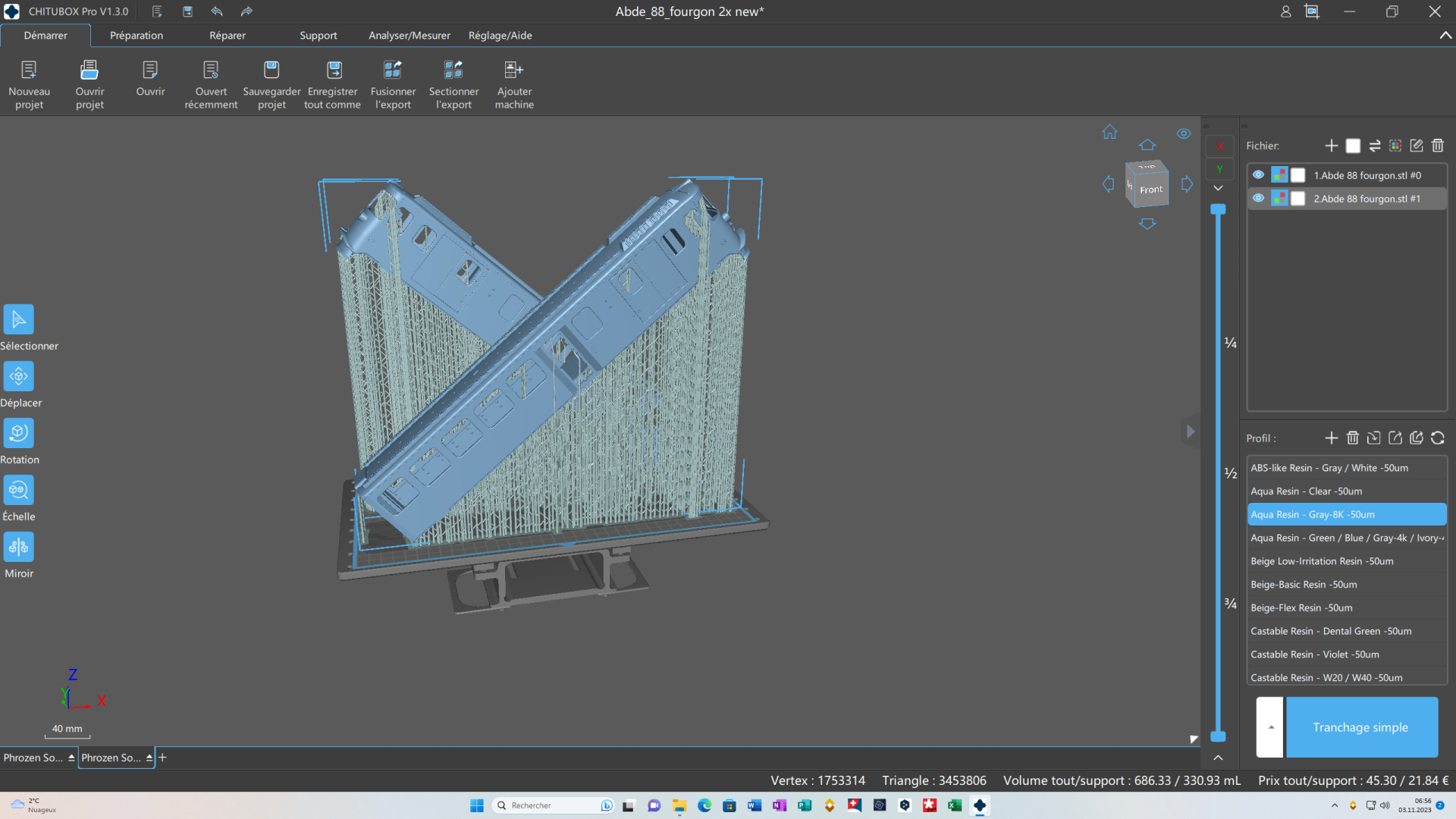Click the ½ mark on layer slider
The image size is (1456, 819).
(1230, 473)
